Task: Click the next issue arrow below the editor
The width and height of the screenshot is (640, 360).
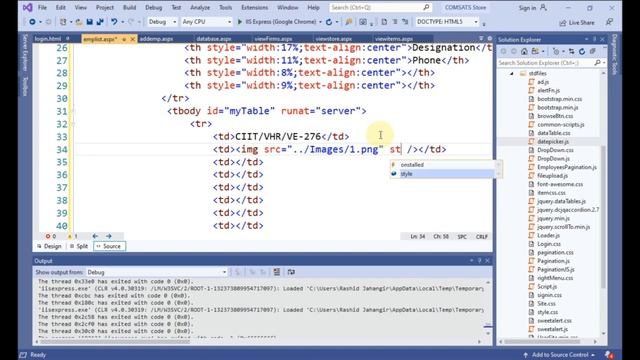Action: click(x=109, y=236)
